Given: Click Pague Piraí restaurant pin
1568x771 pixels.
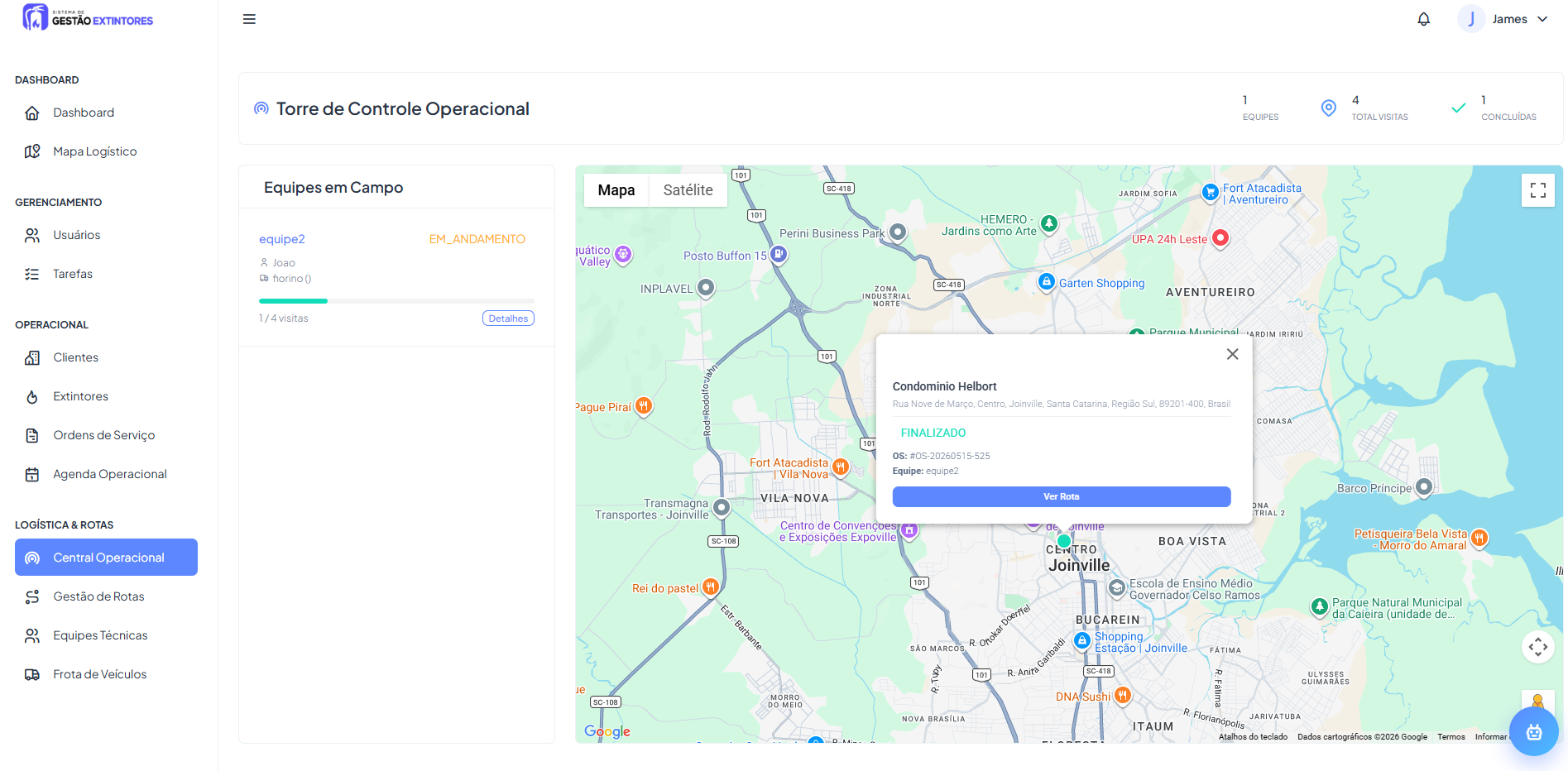Looking at the screenshot, I should point(643,406).
